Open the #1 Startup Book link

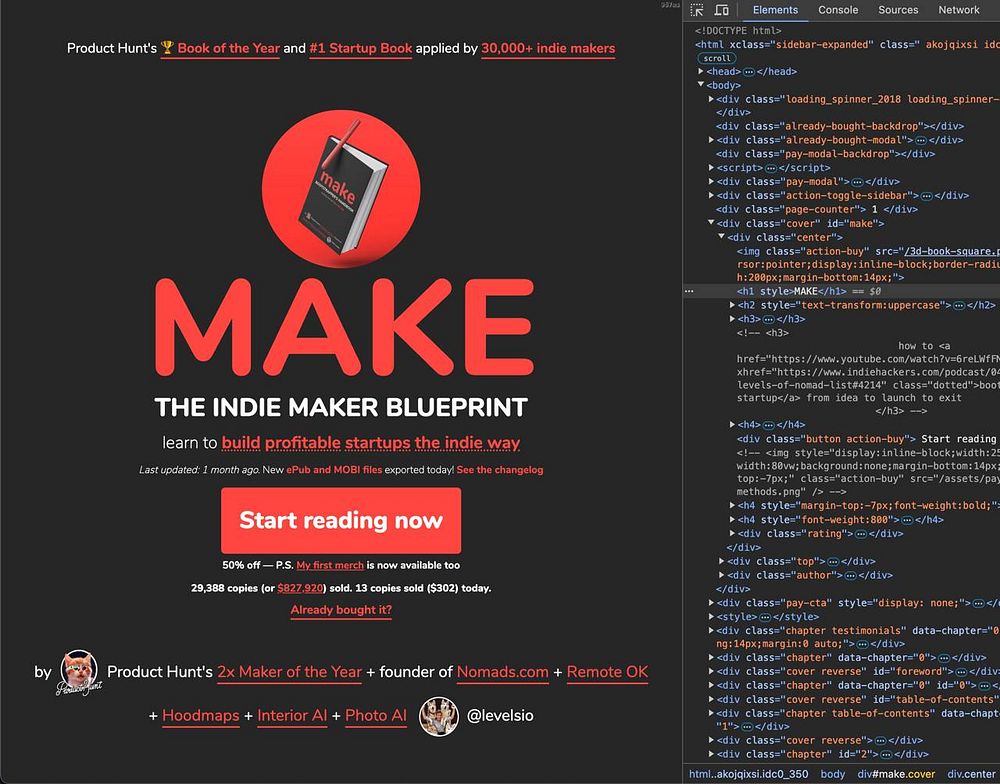(x=360, y=48)
